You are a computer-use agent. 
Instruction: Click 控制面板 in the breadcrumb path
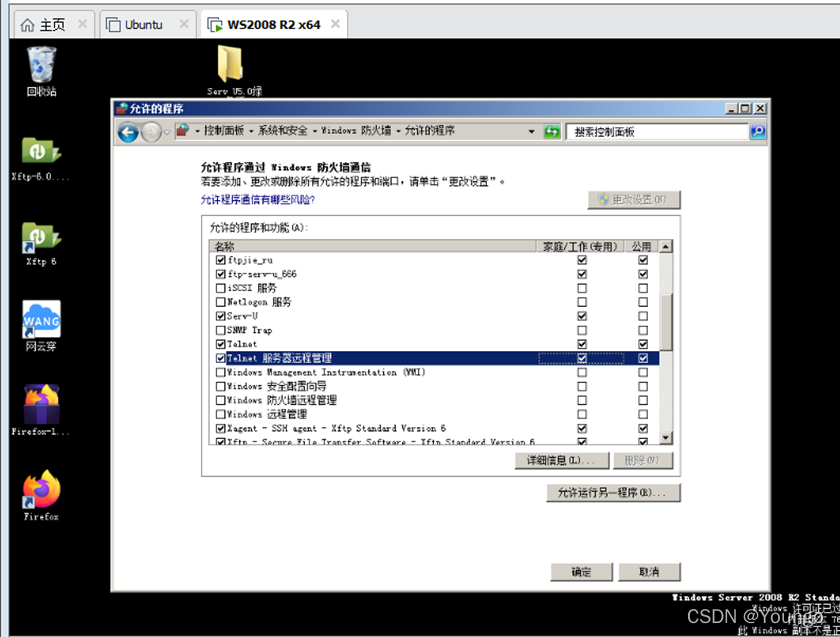pos(224,131)
